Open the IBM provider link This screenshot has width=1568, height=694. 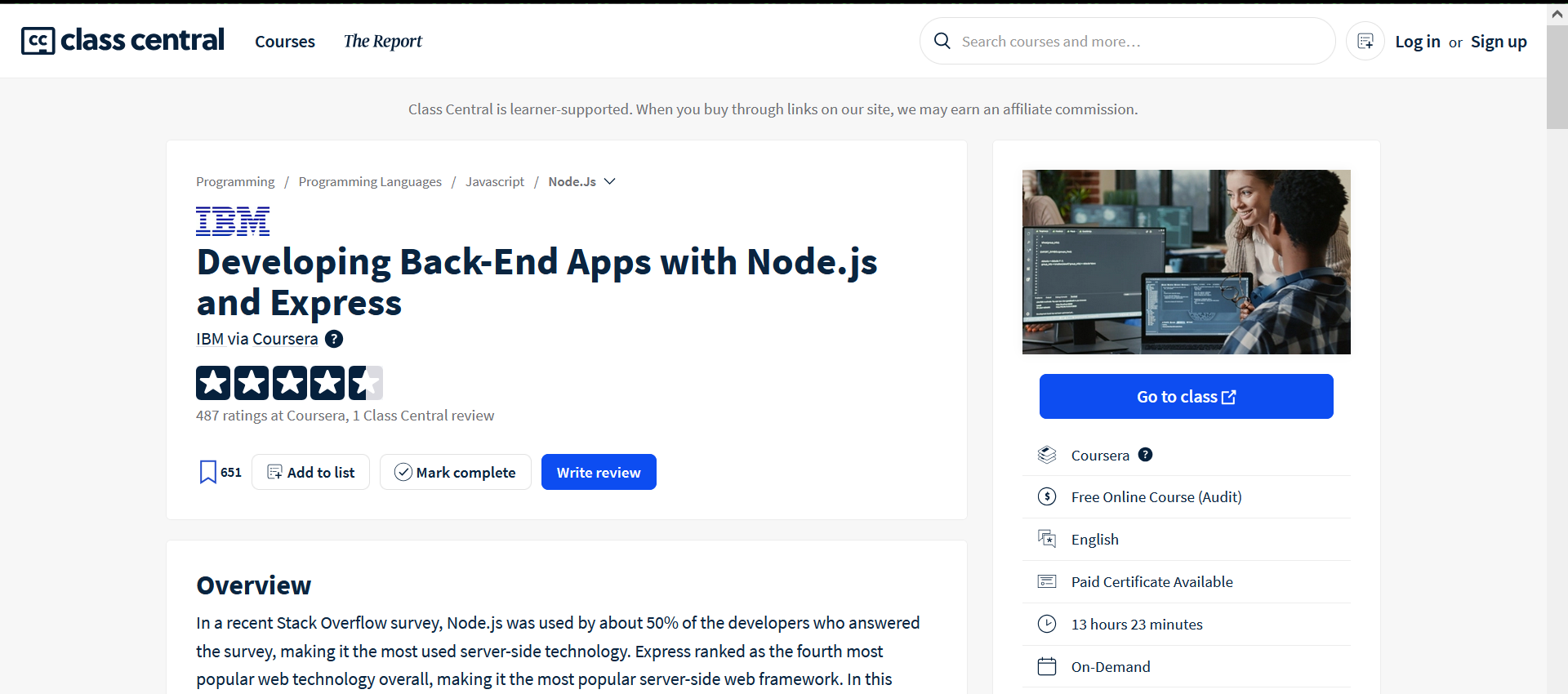(x=210, y=339)
